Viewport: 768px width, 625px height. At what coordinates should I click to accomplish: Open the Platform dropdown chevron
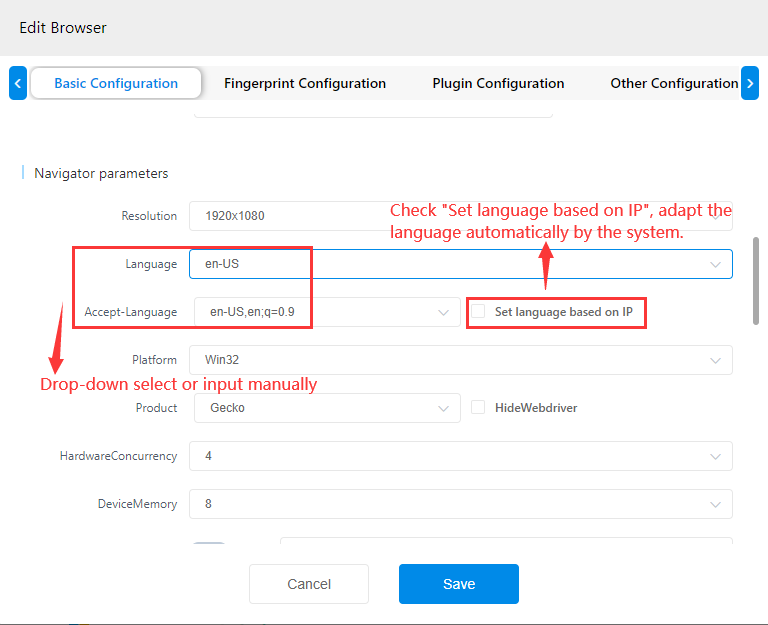pos(715,361)
